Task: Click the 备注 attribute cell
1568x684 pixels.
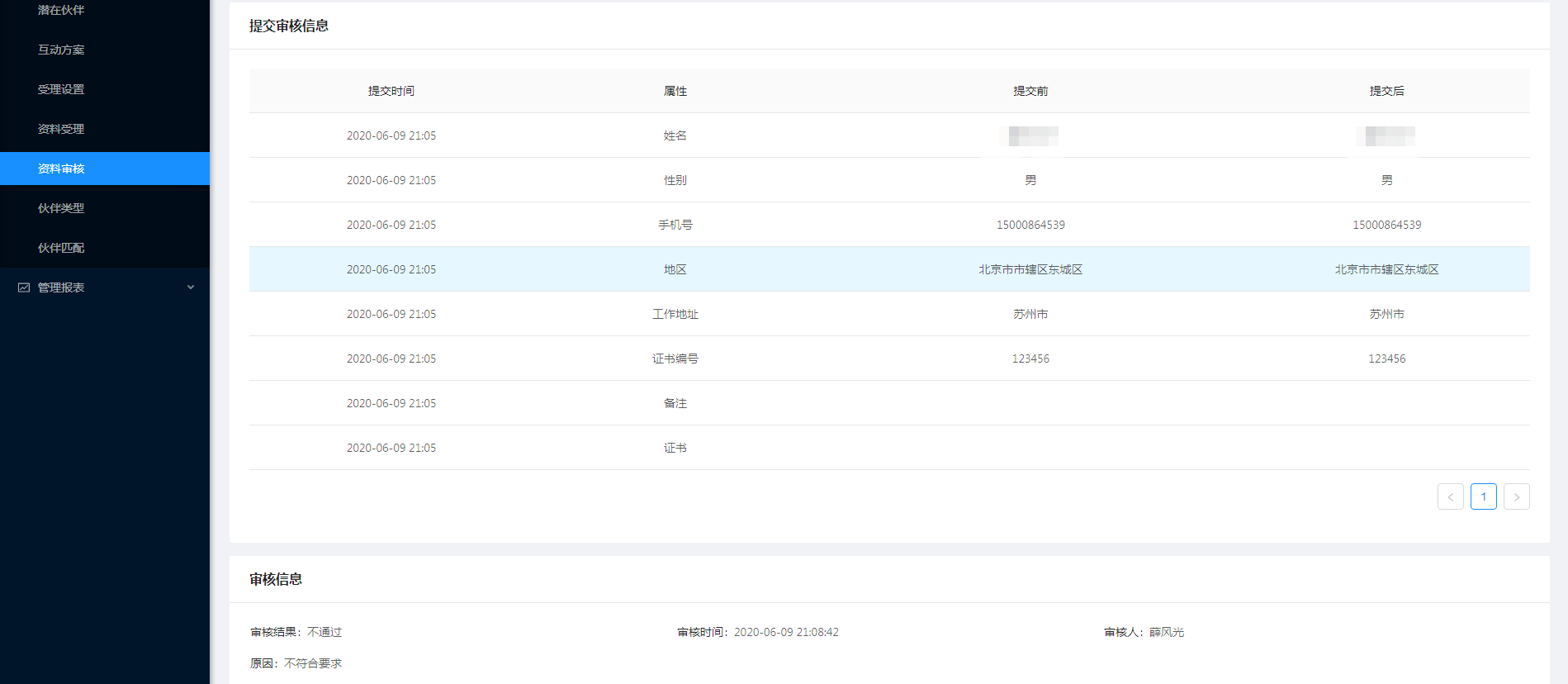Action: coord(675,403)
